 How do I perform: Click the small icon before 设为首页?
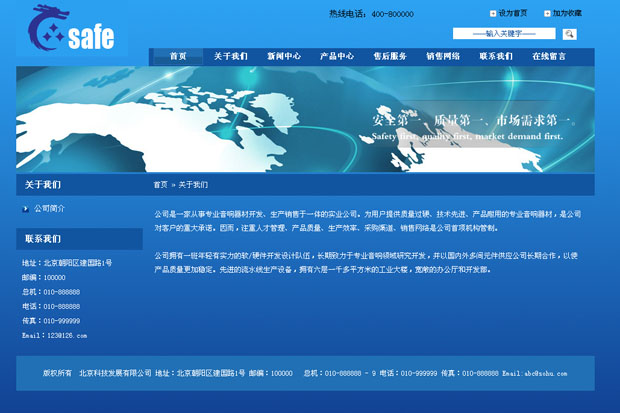point(493,14)
